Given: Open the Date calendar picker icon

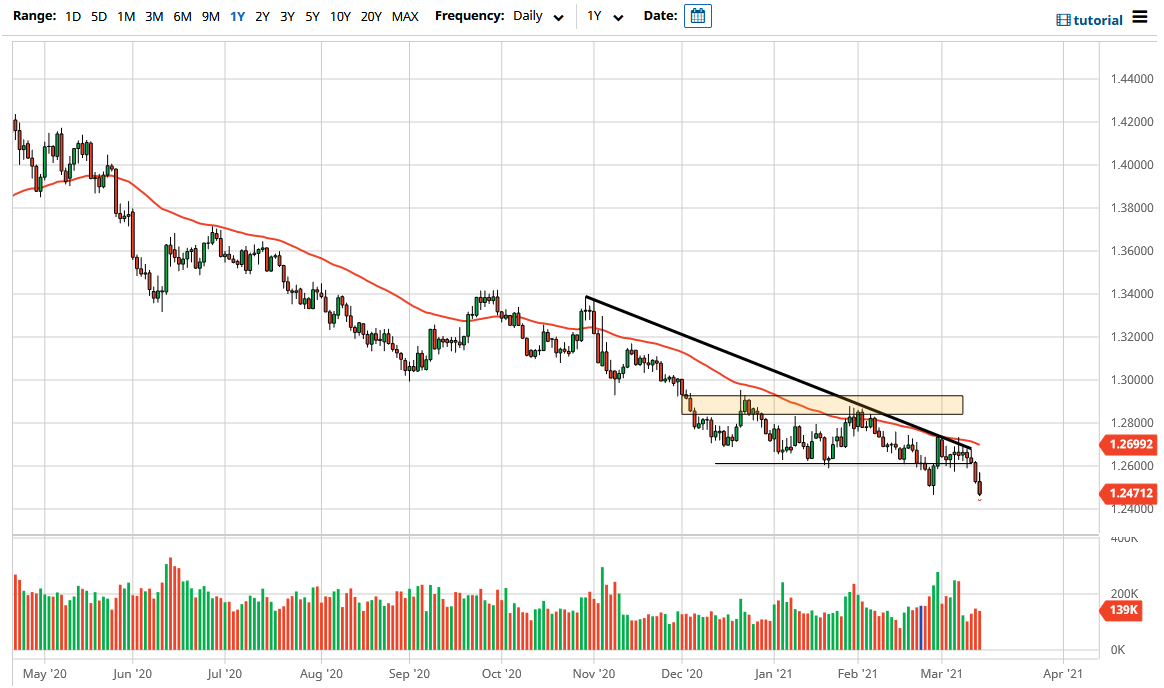Looking at the screenshot, I should click(x=697, y=16).
